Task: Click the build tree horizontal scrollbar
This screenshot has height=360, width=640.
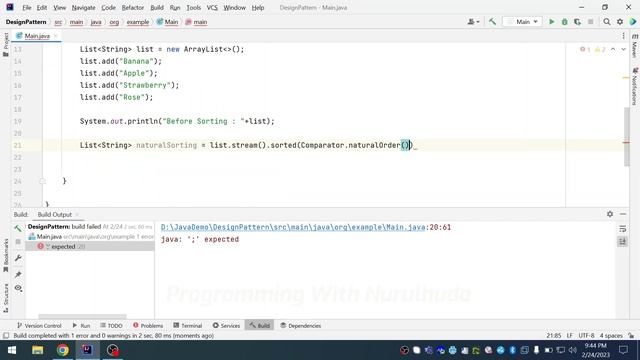Action: click(82, 316)
